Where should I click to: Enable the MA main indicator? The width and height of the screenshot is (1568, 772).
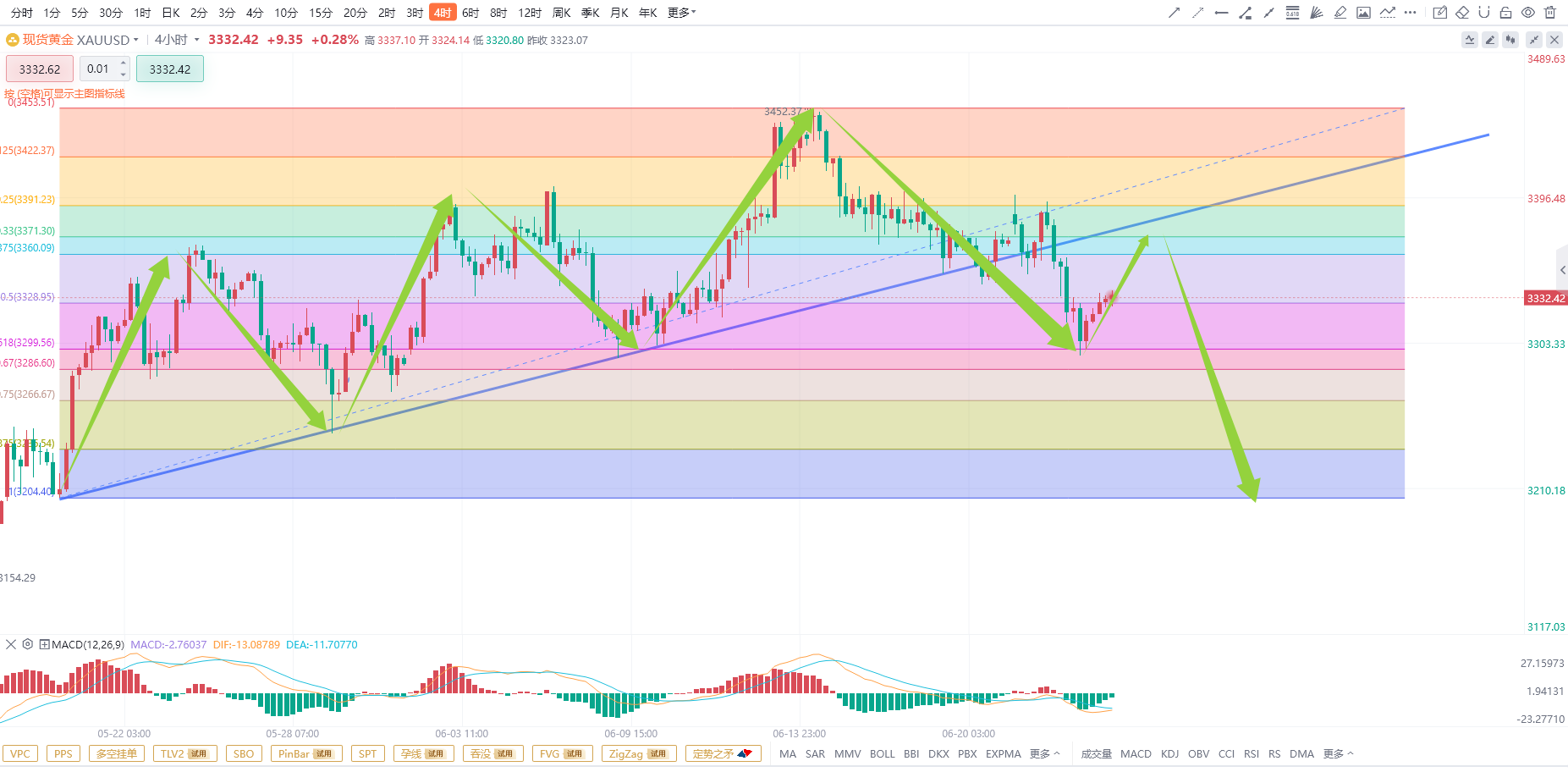click(788, 753)
